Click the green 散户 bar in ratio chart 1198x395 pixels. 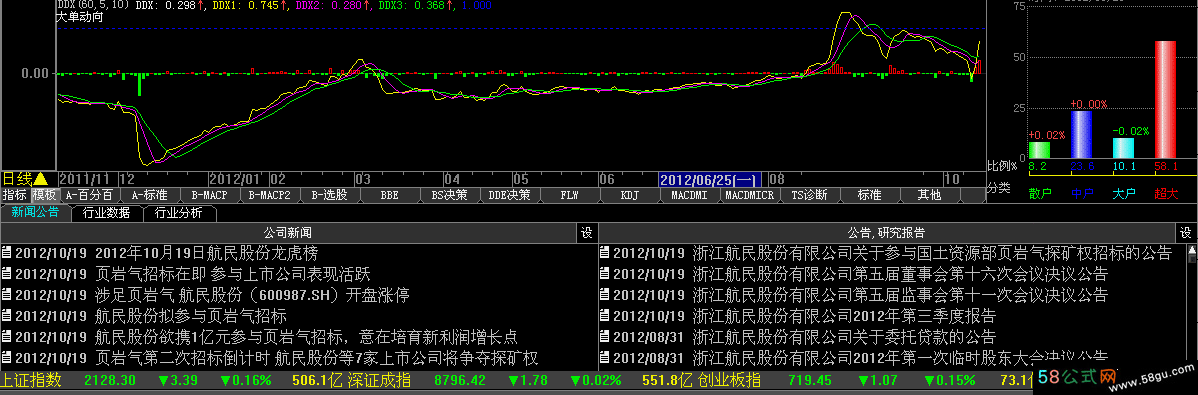[1039, 150]
